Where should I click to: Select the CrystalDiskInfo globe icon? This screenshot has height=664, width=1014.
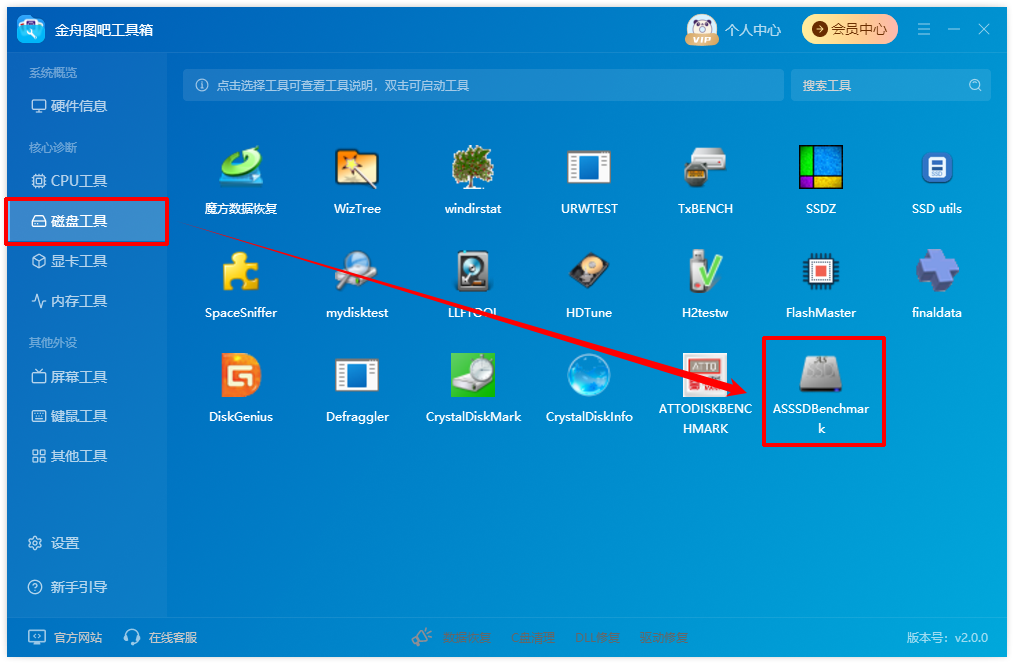pyautogui.click(x=588, y=375)
